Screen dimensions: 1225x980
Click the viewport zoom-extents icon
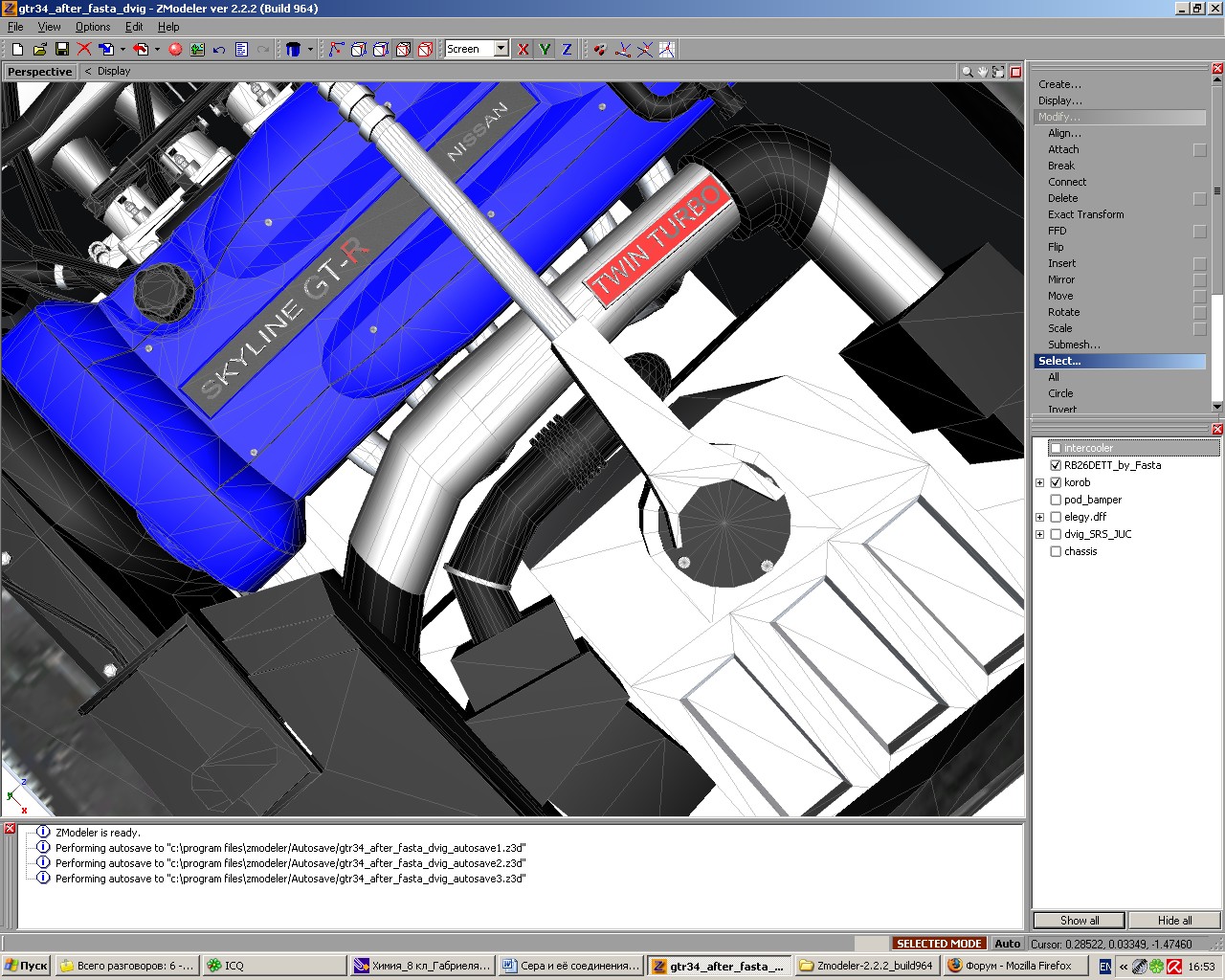click(x=999, y=72)
